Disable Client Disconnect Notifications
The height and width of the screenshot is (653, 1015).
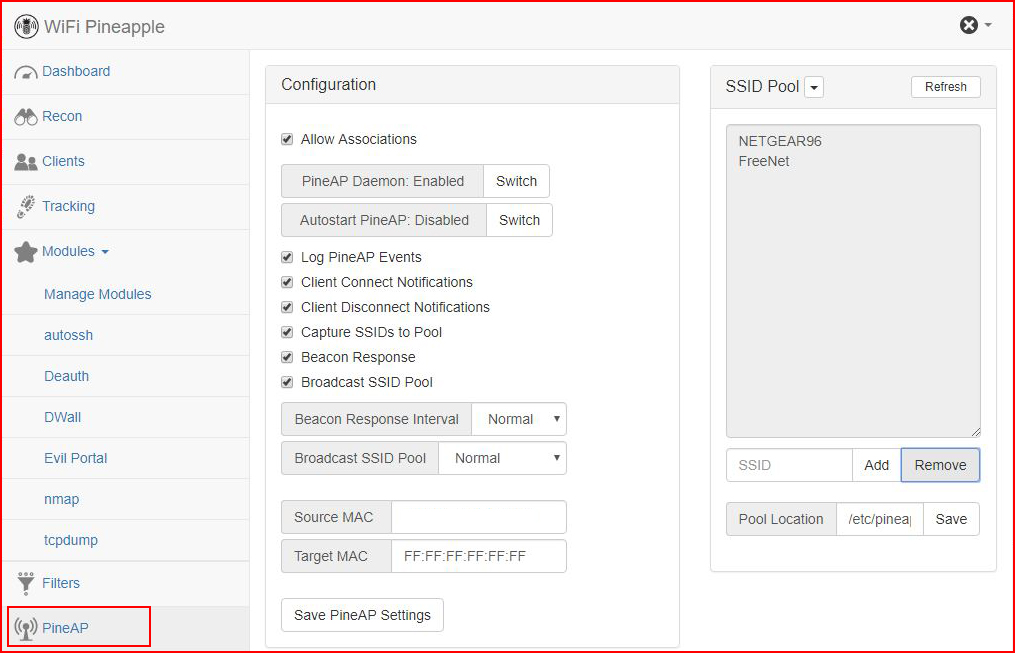pos(287,307)
